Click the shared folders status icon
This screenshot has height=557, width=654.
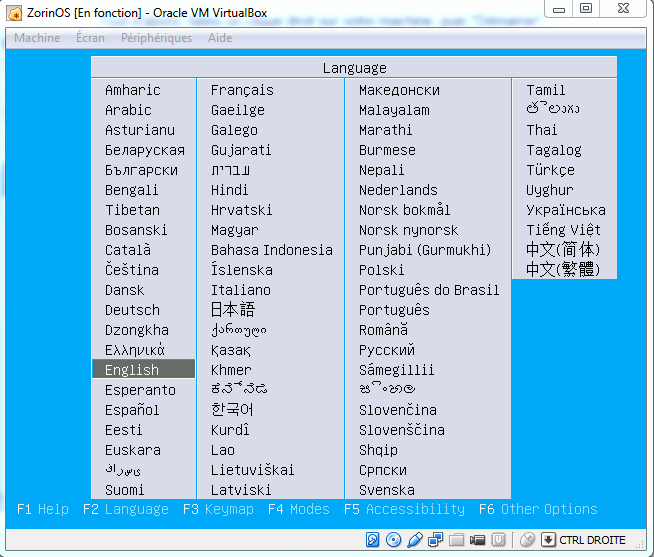[x=456, y=540]
